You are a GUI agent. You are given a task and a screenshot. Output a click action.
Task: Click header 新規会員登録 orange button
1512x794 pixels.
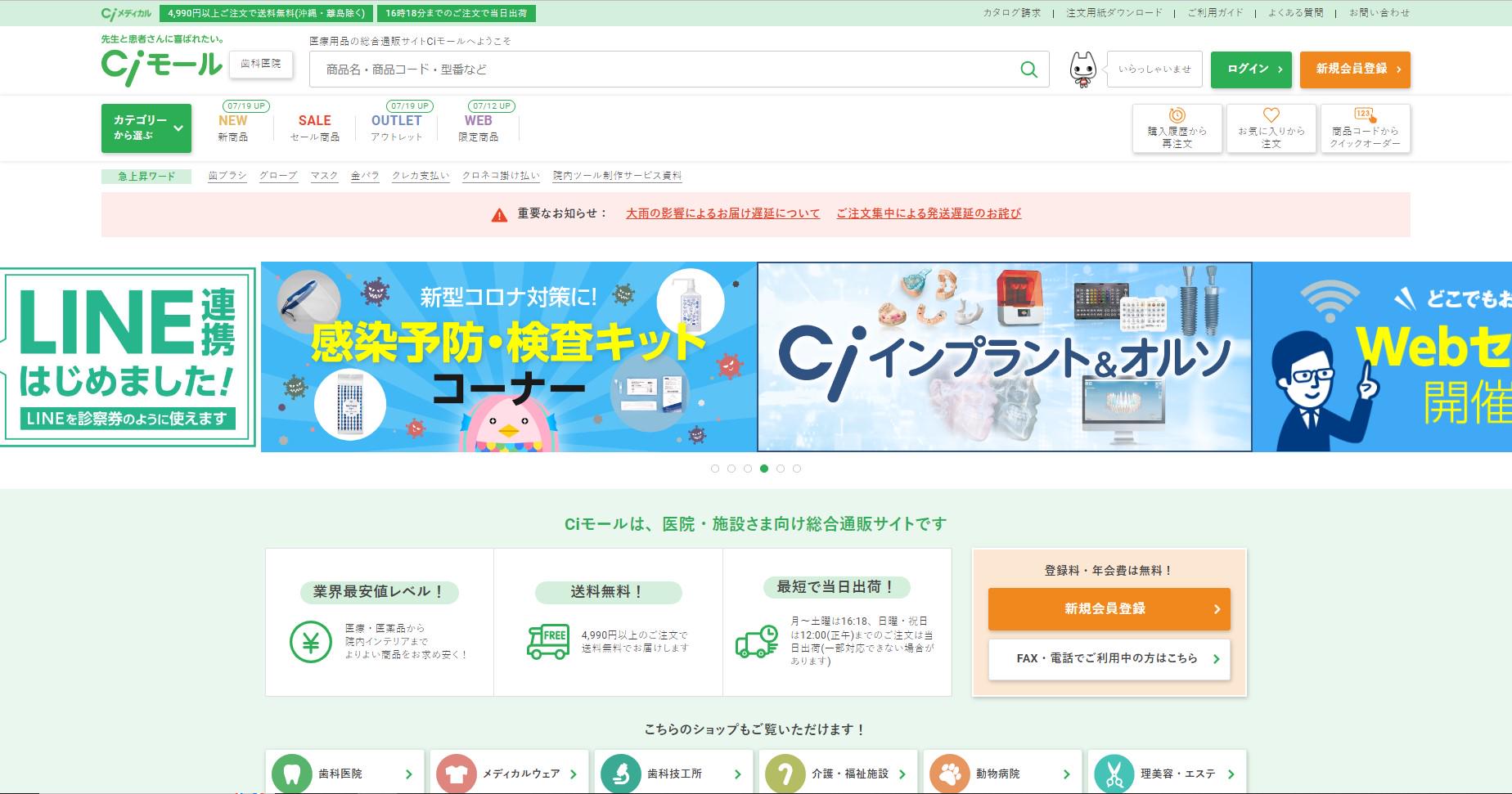1355,70
